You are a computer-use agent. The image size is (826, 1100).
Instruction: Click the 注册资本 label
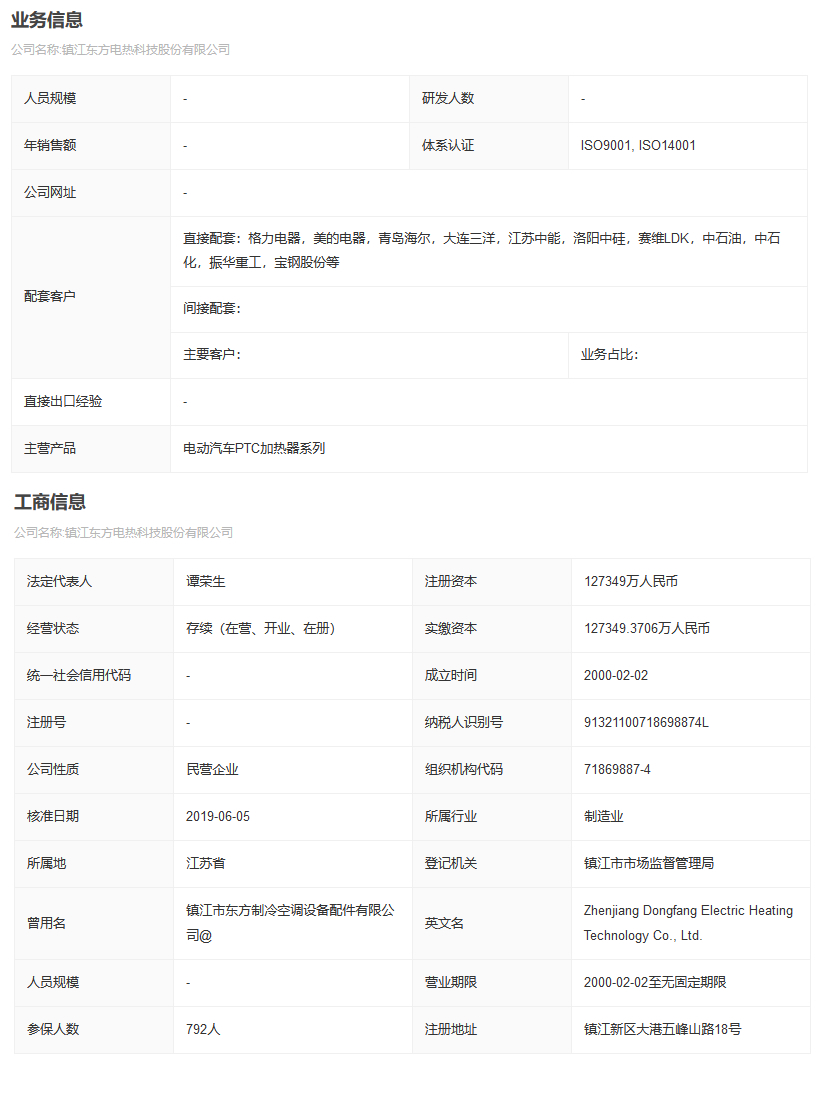point(451,582)
